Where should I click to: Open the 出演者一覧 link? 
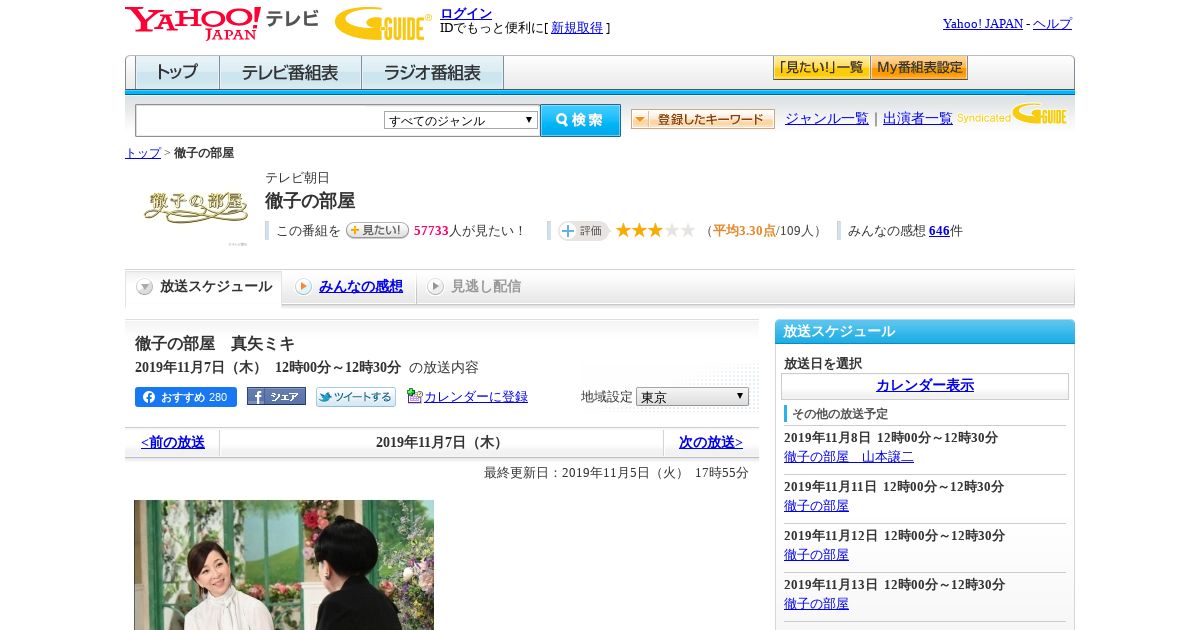(x=918, y=119)
